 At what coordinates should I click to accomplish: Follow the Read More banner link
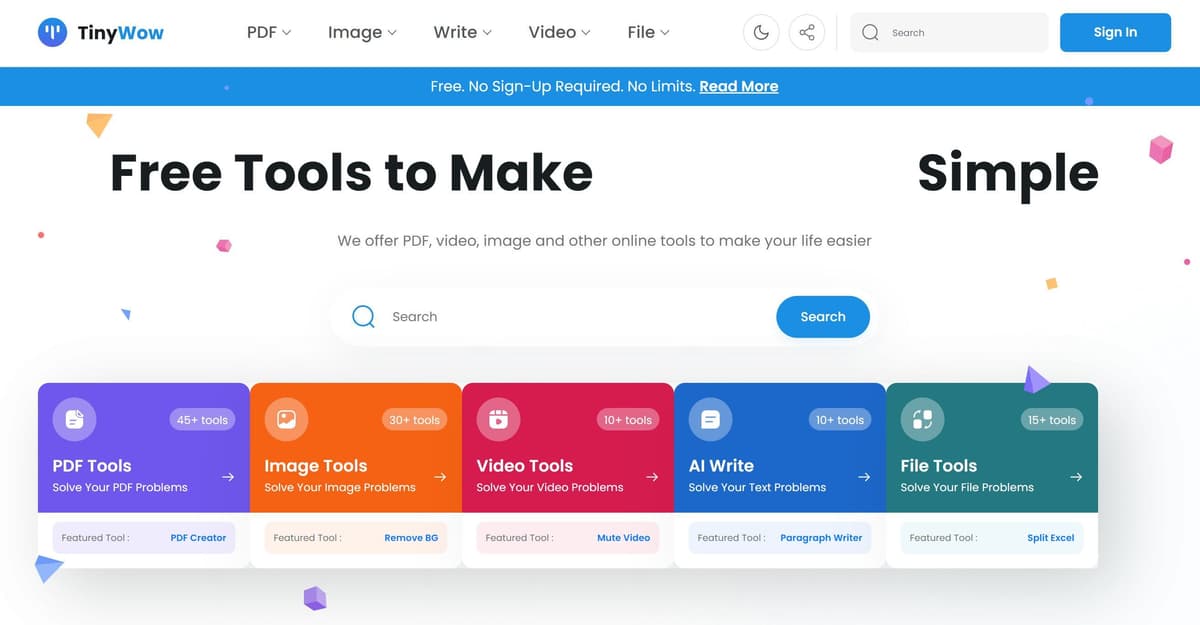tap(738, 86)
